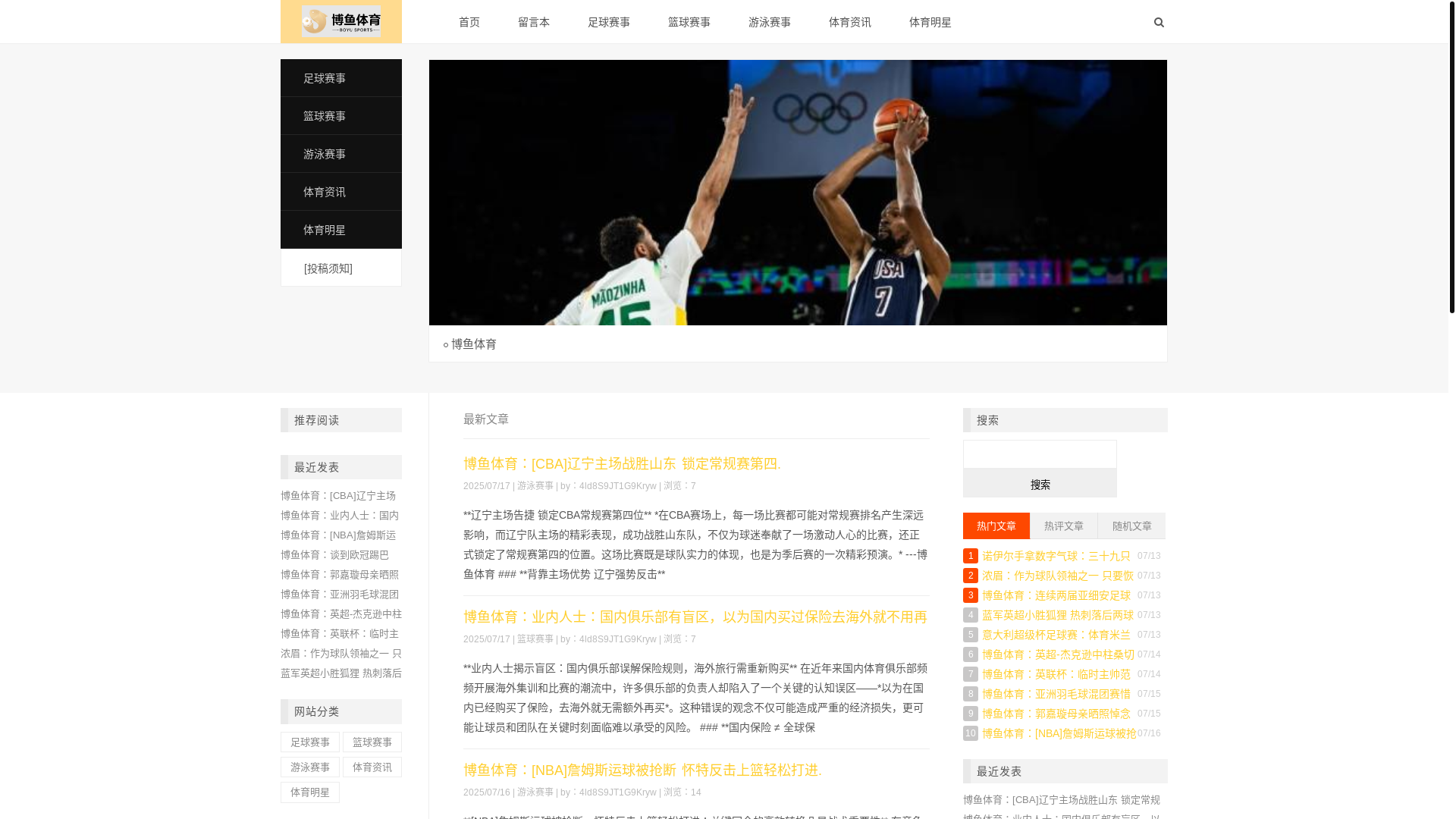The width and height of the screenshot is (1456, 819).
Task: Click the 游泳赛事 category tag
Action: click(x=310, y=767)
